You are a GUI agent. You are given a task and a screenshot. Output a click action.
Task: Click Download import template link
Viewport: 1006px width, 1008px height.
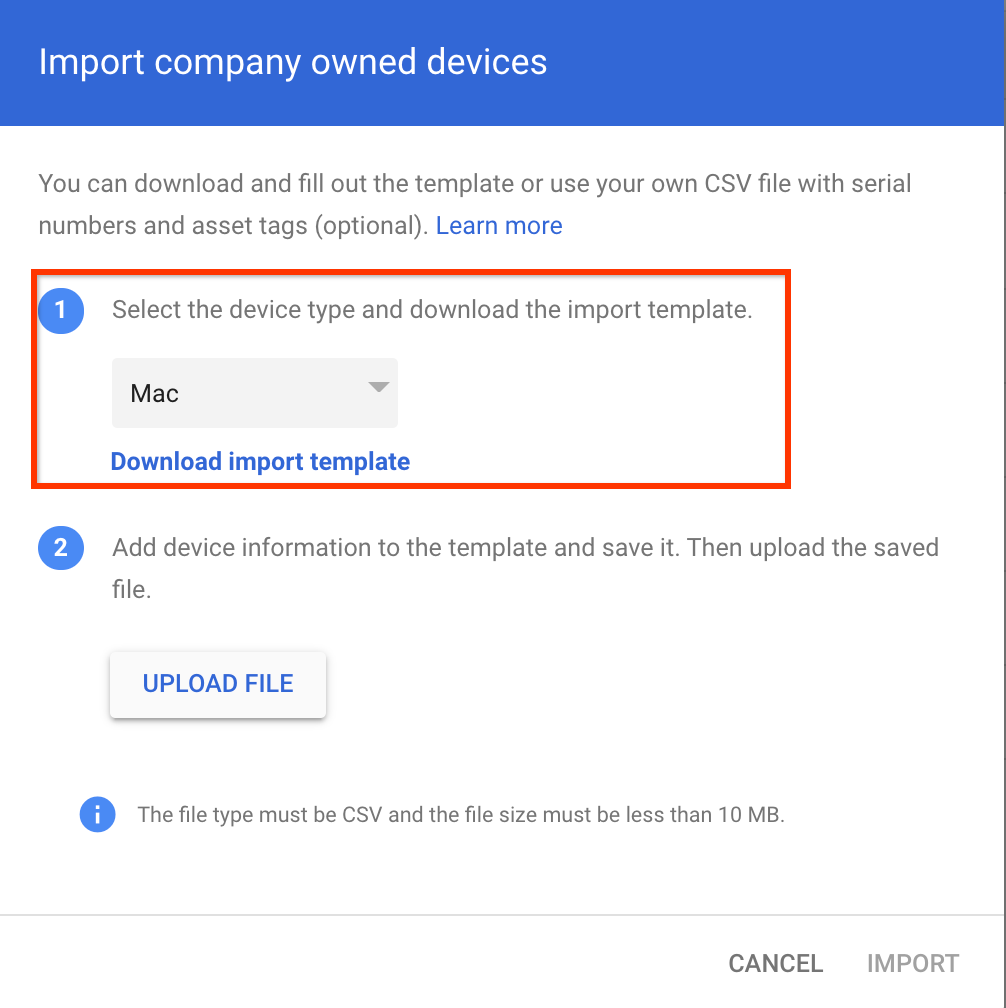click(260, 462)
